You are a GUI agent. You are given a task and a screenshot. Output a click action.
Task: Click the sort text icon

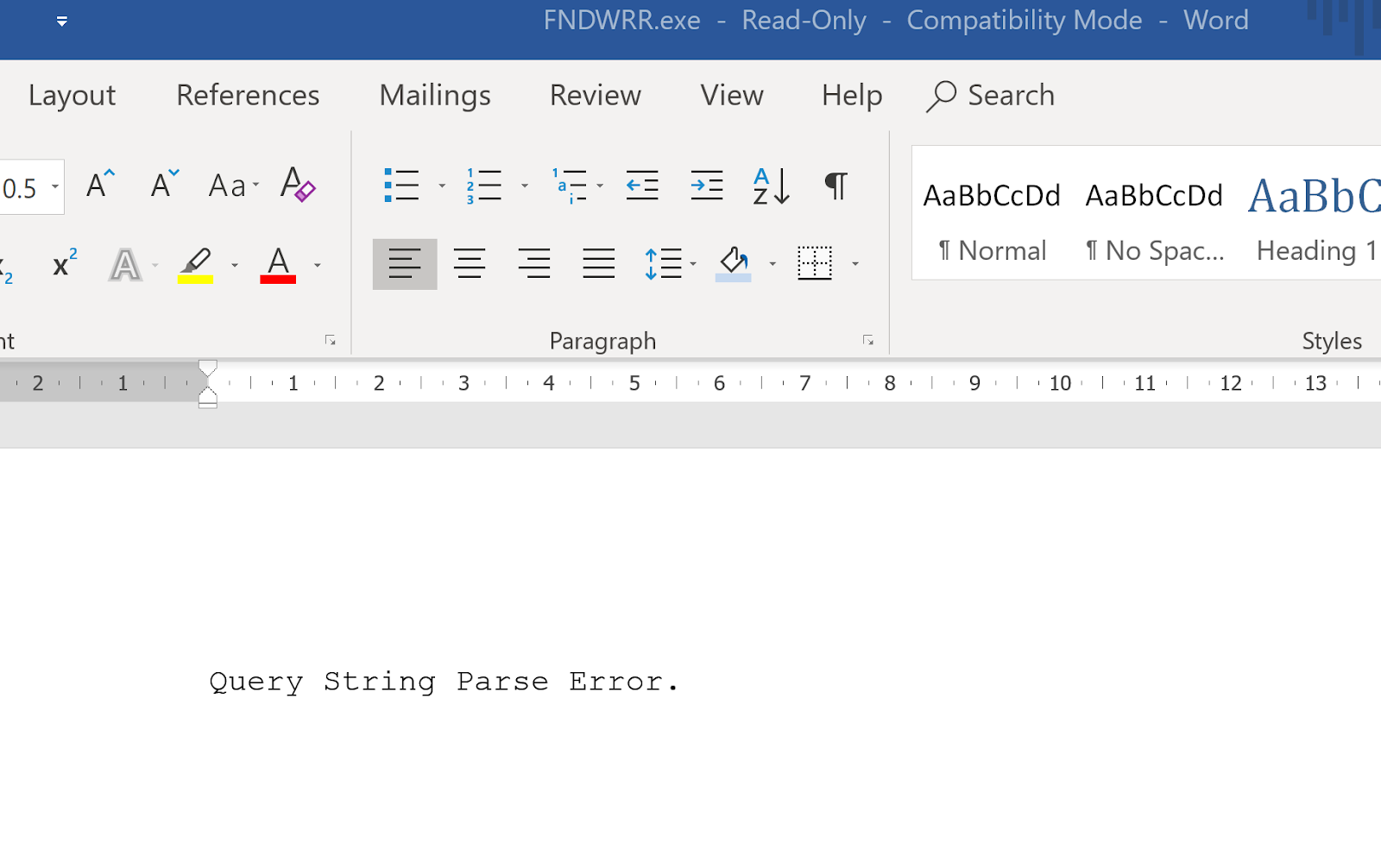coord(769,185)
